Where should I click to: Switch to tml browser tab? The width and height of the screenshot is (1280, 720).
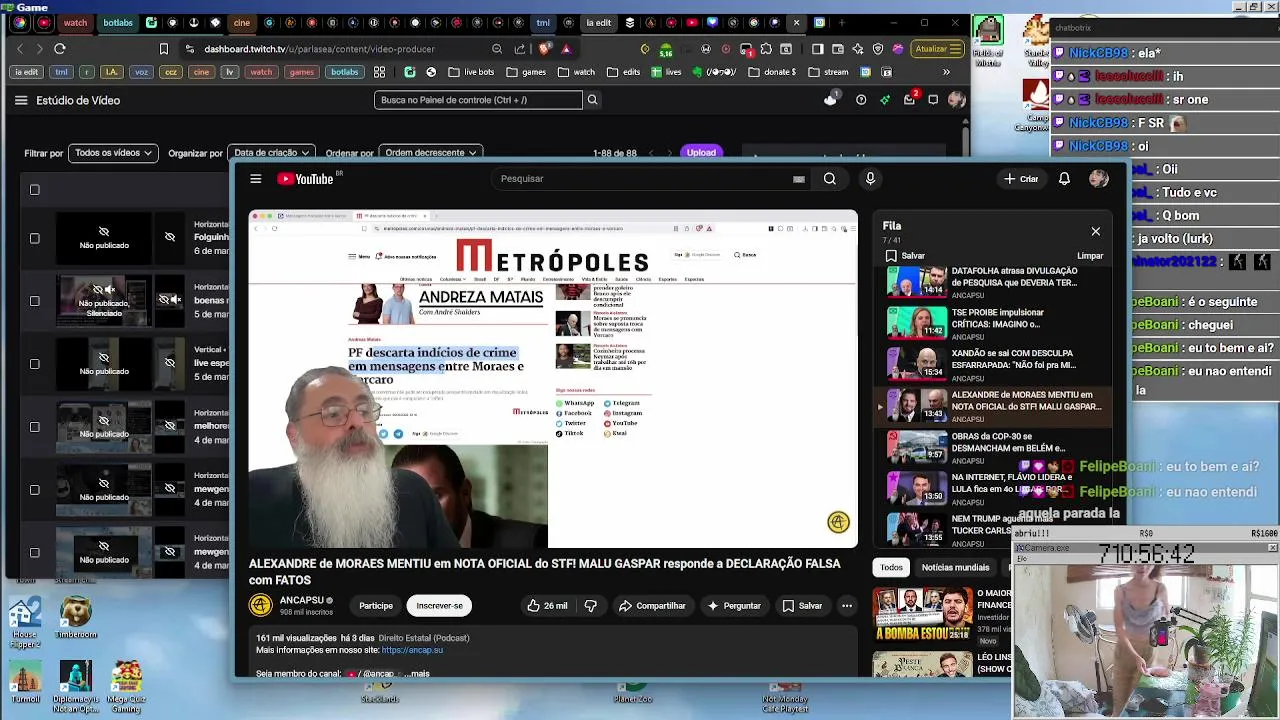click(543, 22)
